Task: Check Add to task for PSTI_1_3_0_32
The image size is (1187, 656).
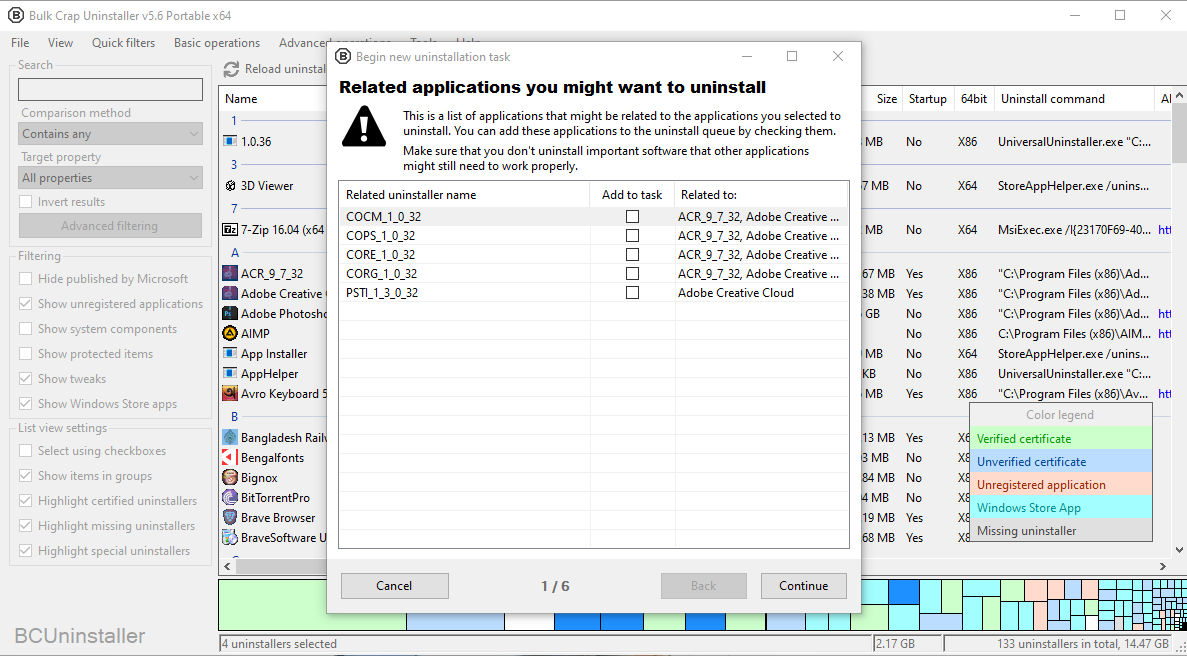Action: tap(632, 292)
